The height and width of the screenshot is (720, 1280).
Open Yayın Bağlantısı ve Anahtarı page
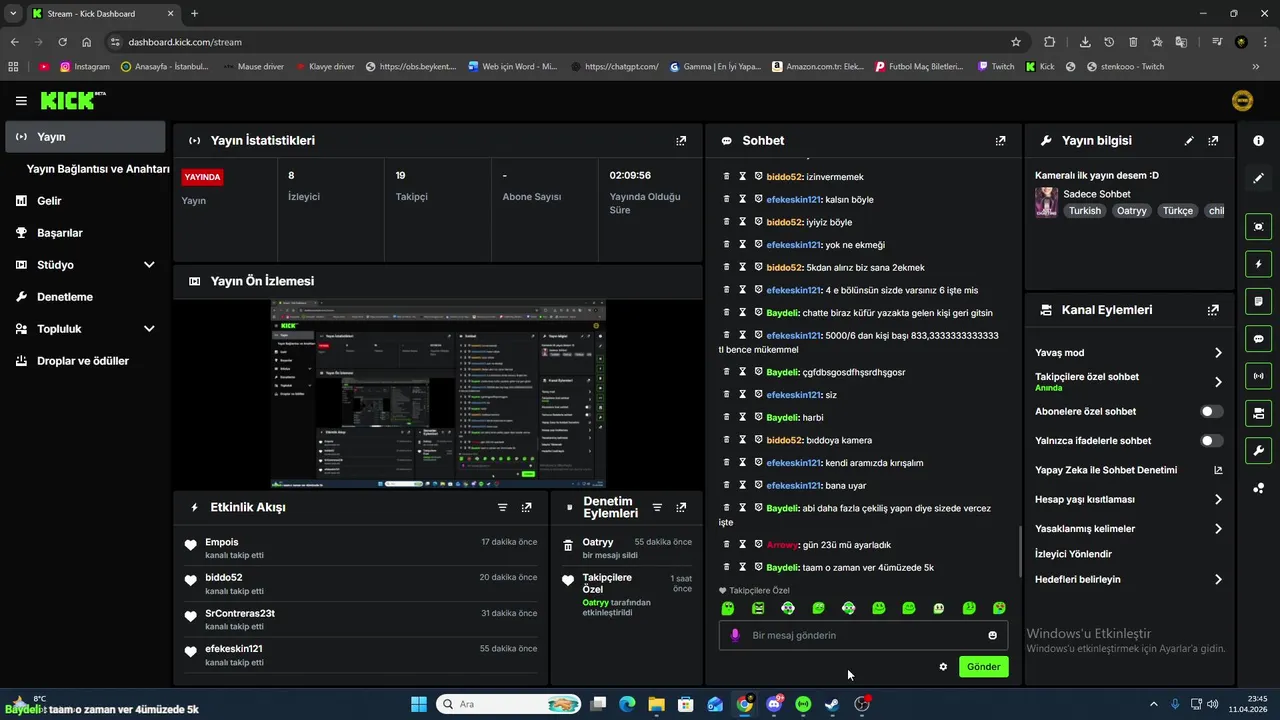[x=98, y=169]
